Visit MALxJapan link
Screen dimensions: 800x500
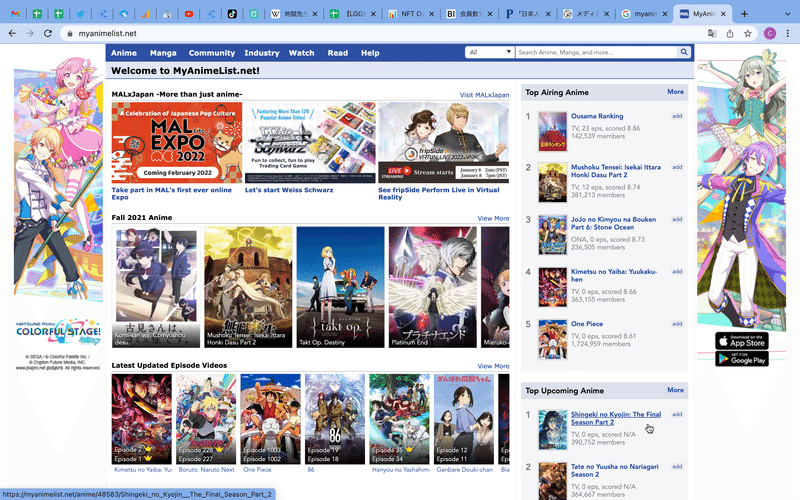coord(484,95)
